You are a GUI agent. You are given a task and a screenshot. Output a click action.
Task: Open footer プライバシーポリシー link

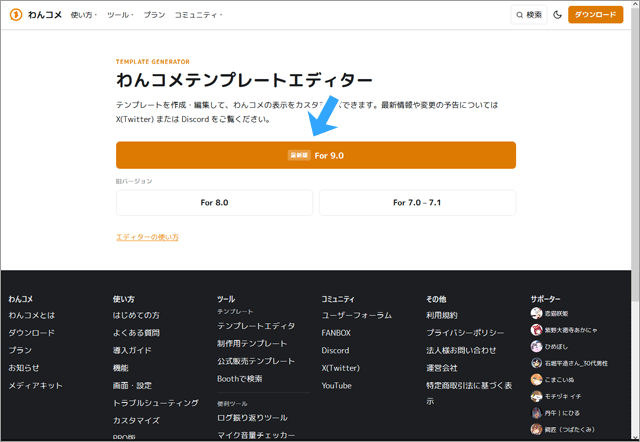(x=465, y=333)
